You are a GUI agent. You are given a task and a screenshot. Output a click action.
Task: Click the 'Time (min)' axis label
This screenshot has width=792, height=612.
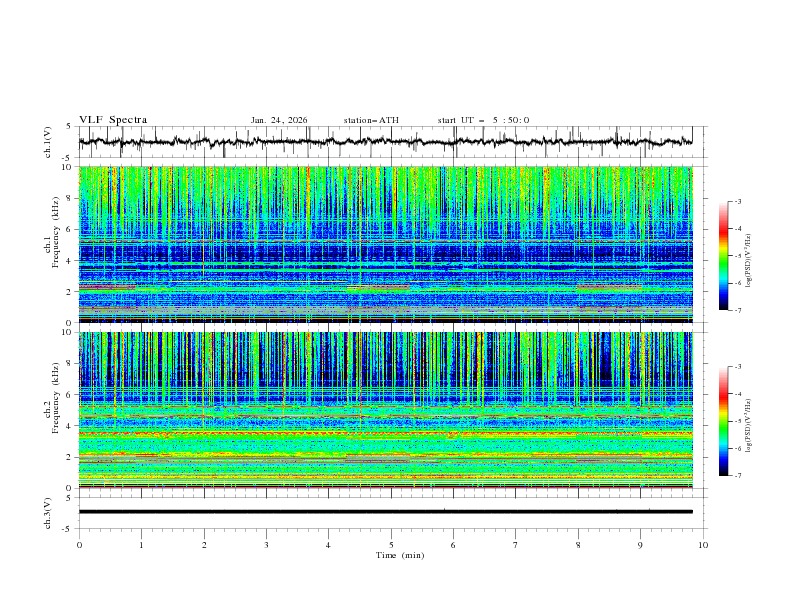point(400,555)
